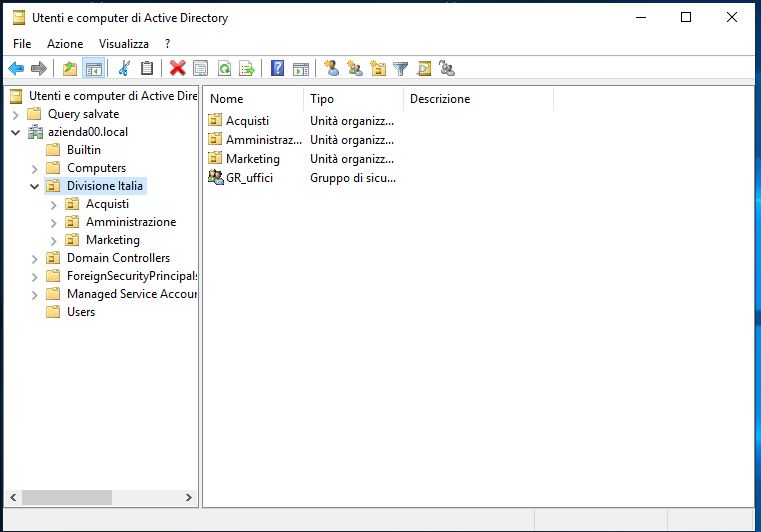This screenshot has height=532, width=761.
Task: Select Builtin in tree
Action: [x=83, y=150]
